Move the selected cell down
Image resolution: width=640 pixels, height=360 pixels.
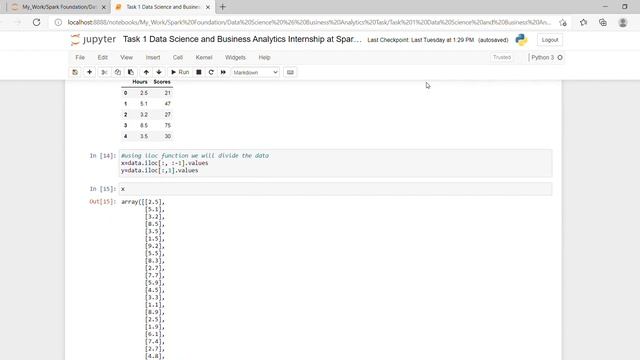point(159,72)
